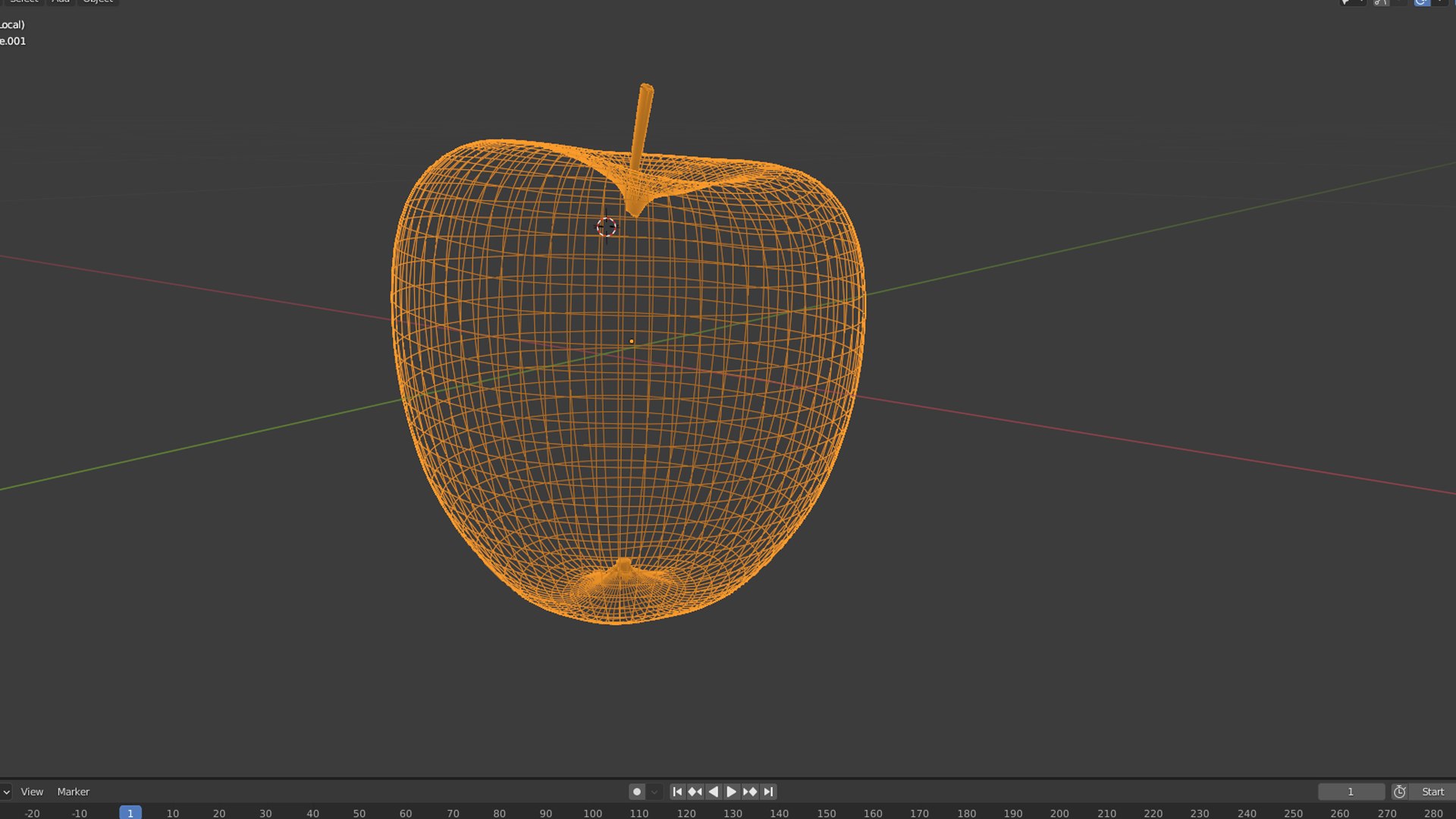
Task: Click the Jump to First Frame icon
Action: coord(677,791)
